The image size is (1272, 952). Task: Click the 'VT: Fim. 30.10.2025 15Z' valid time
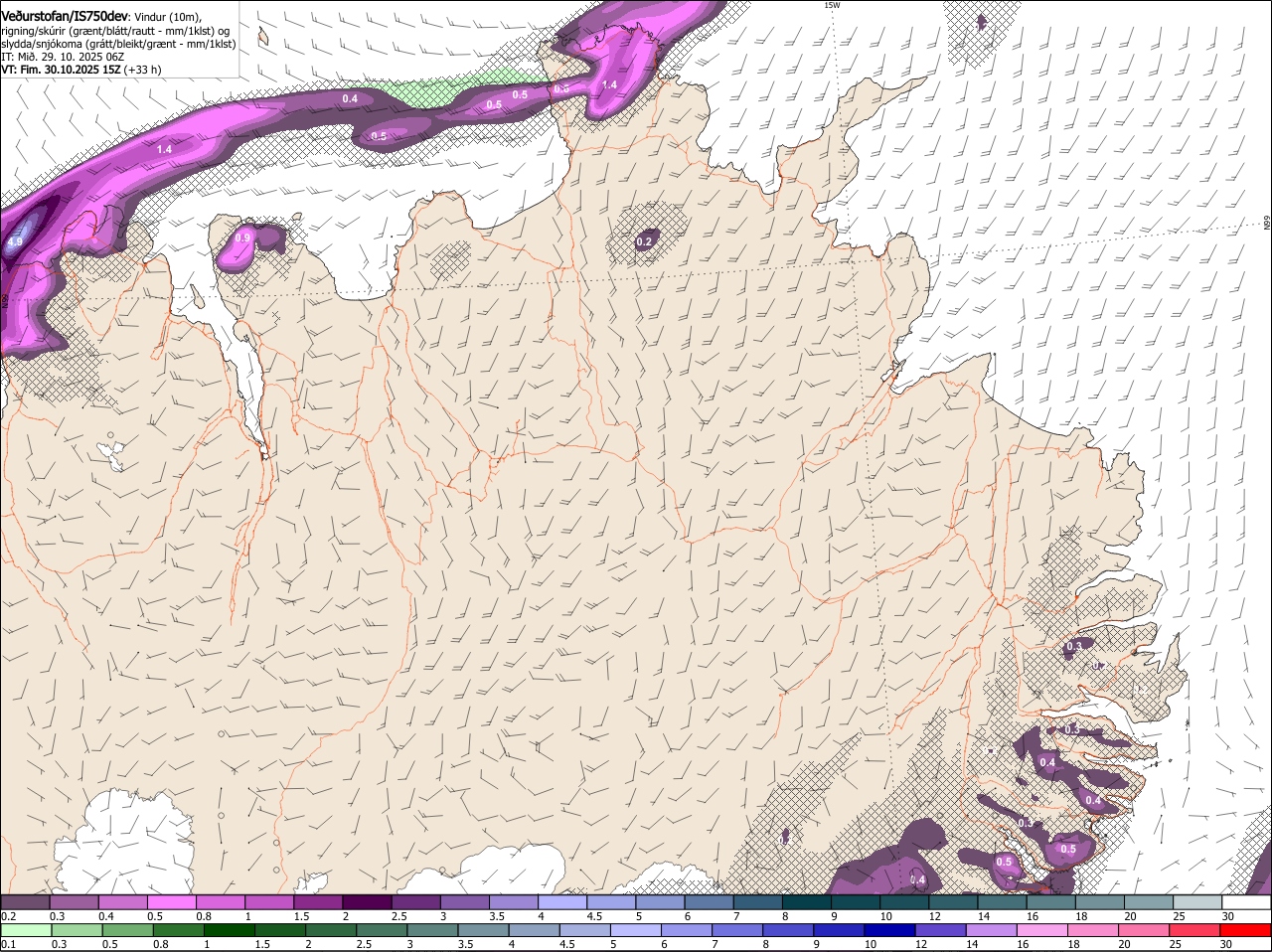tap(62, 70)
